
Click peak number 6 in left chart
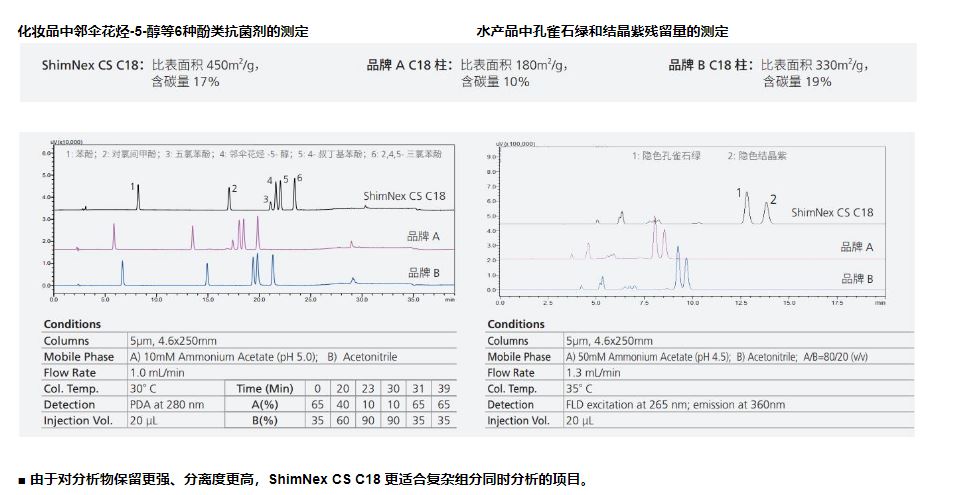pyautogui.click(x=299, y=178)
